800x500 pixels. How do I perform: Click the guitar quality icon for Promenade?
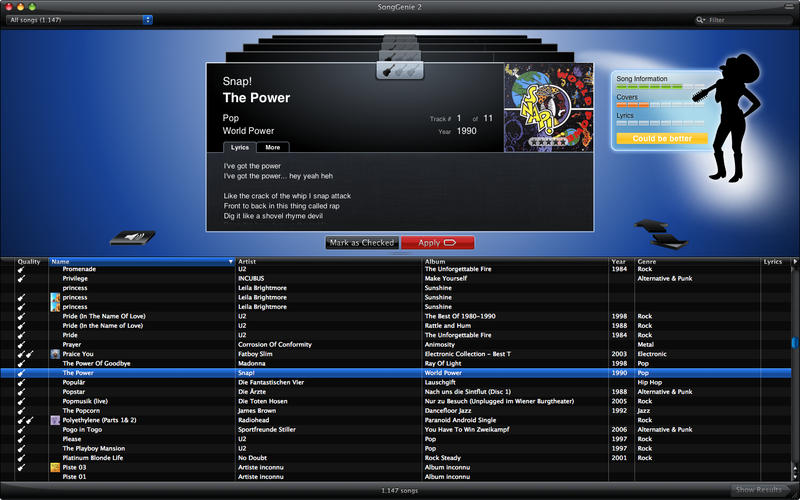tap(21, 269)
